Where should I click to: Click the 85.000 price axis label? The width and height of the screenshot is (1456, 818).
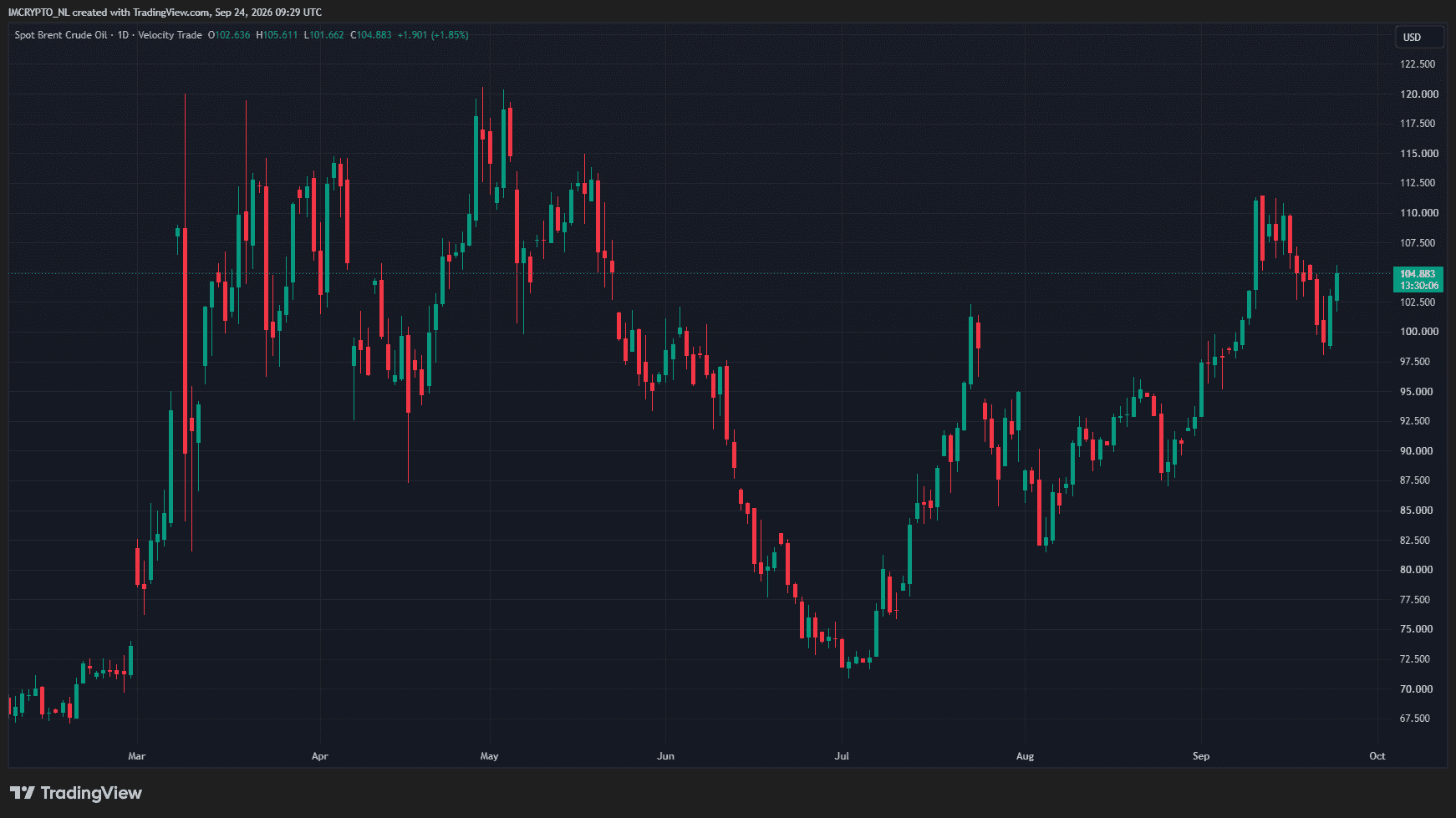point(1418,511)
